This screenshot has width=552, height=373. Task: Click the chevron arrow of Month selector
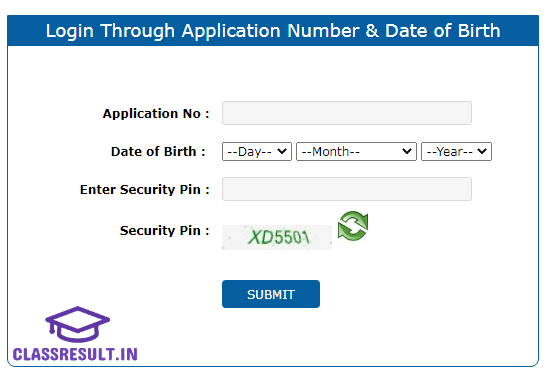(407, 151)
